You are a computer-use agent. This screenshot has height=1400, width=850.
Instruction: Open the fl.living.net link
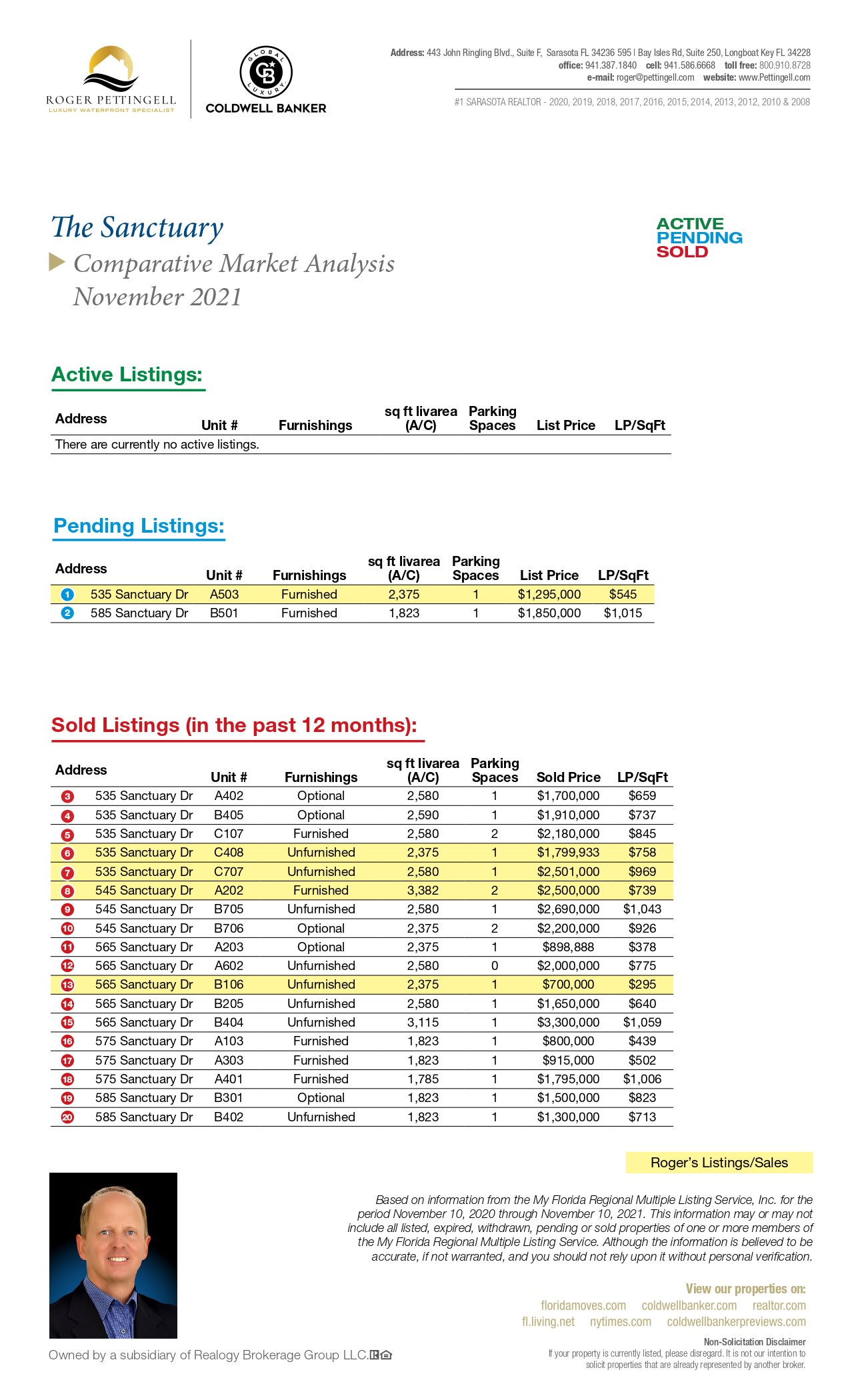(548, 1321)
